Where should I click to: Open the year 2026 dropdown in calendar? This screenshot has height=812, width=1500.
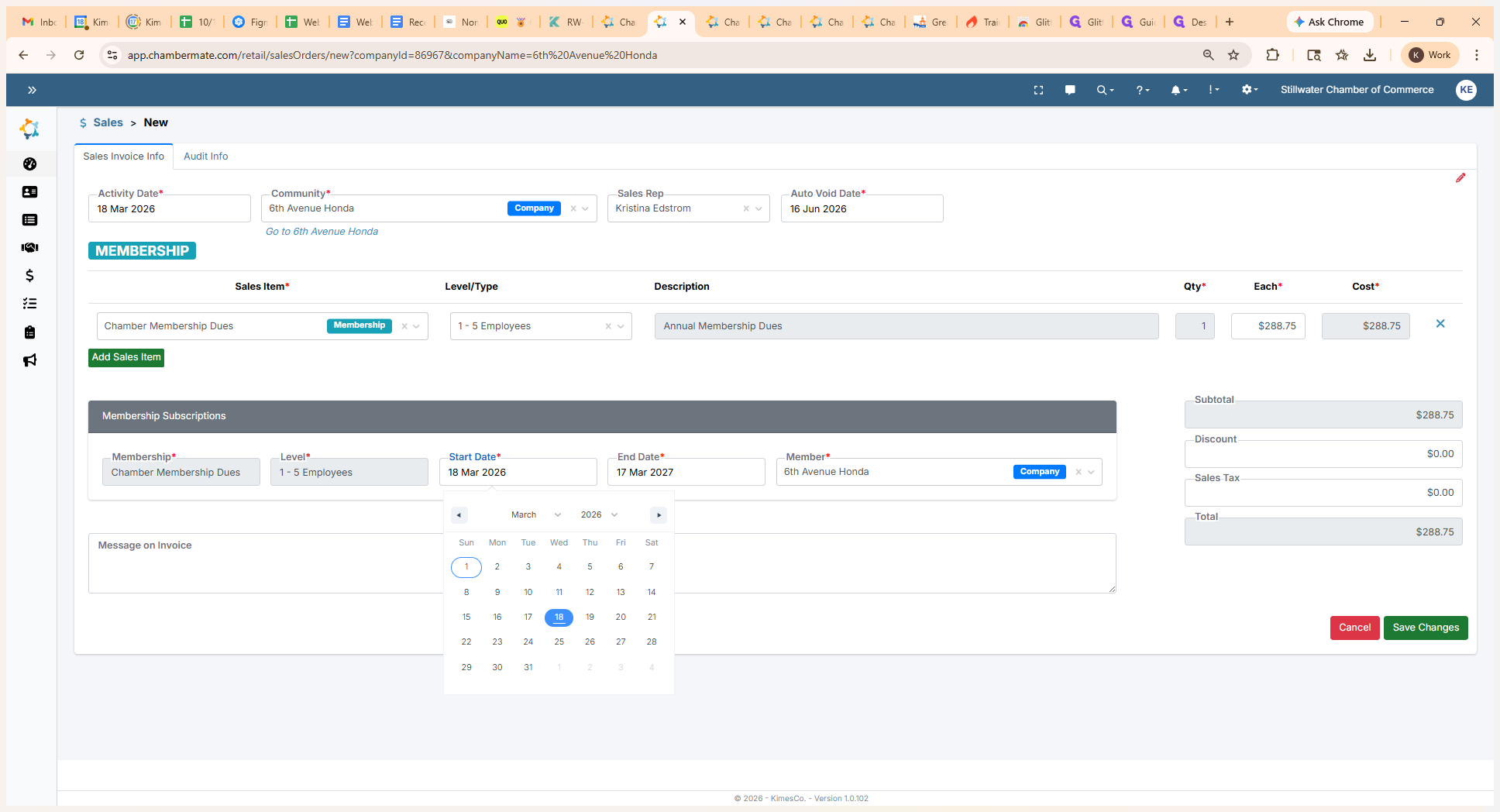pos(599,514)
